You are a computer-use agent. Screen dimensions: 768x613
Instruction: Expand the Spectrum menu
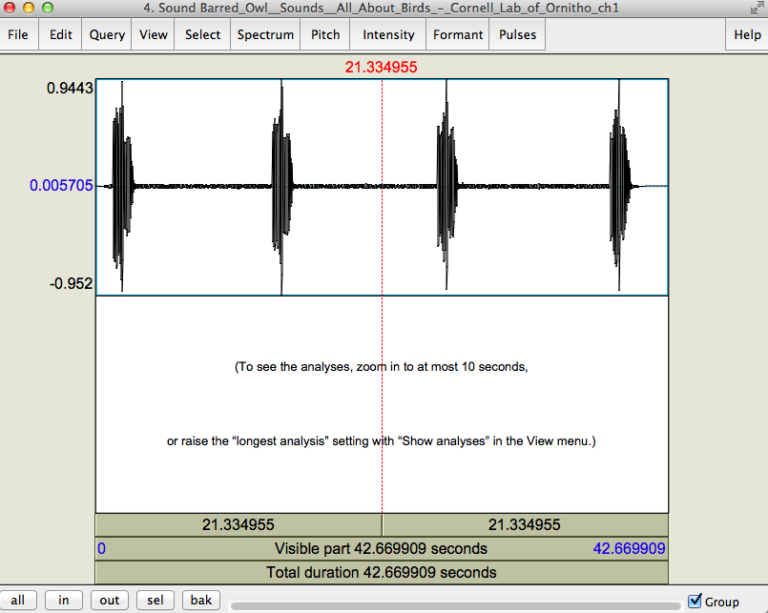[265, 34]
